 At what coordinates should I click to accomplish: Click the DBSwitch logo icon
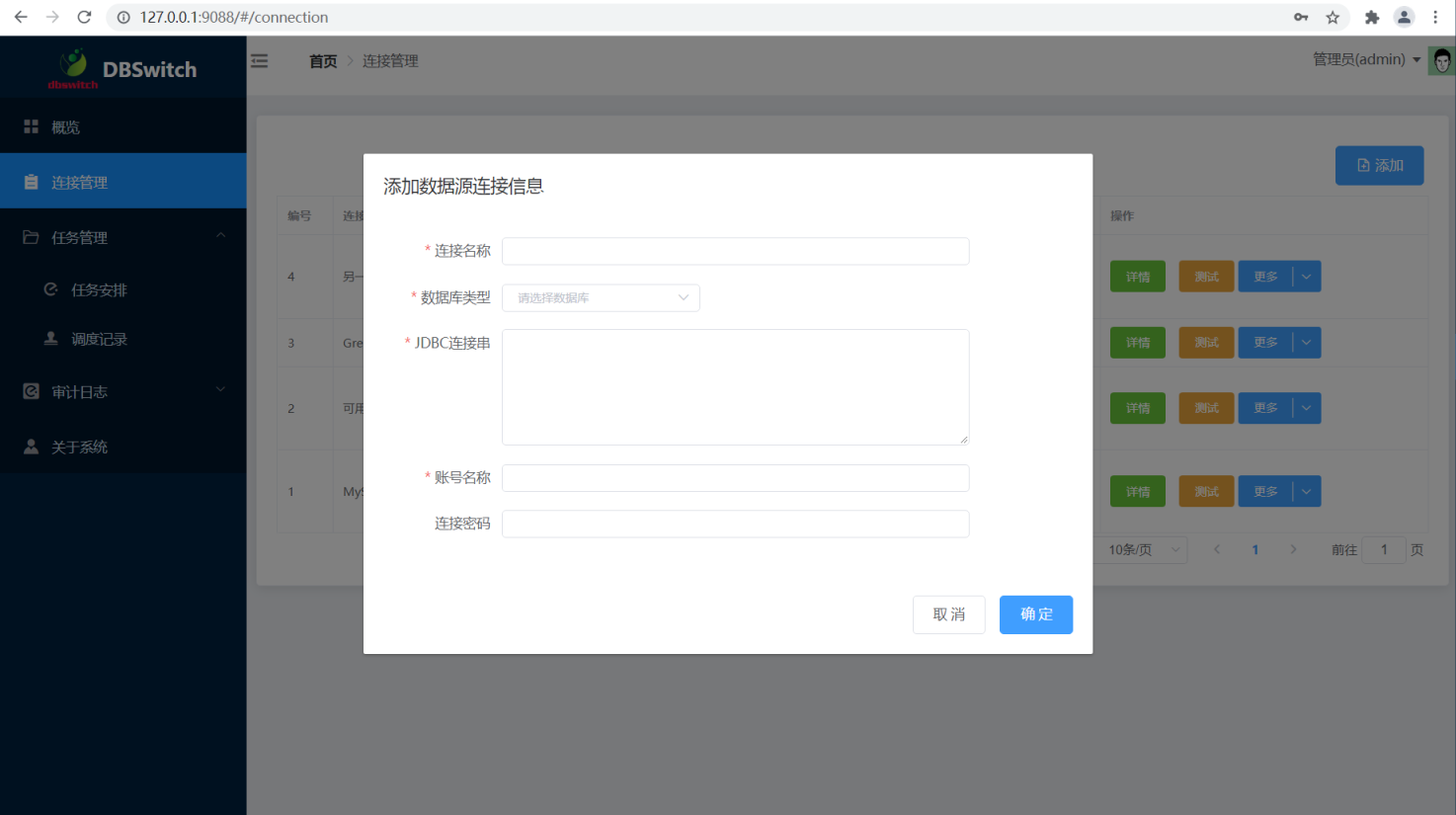73,65
